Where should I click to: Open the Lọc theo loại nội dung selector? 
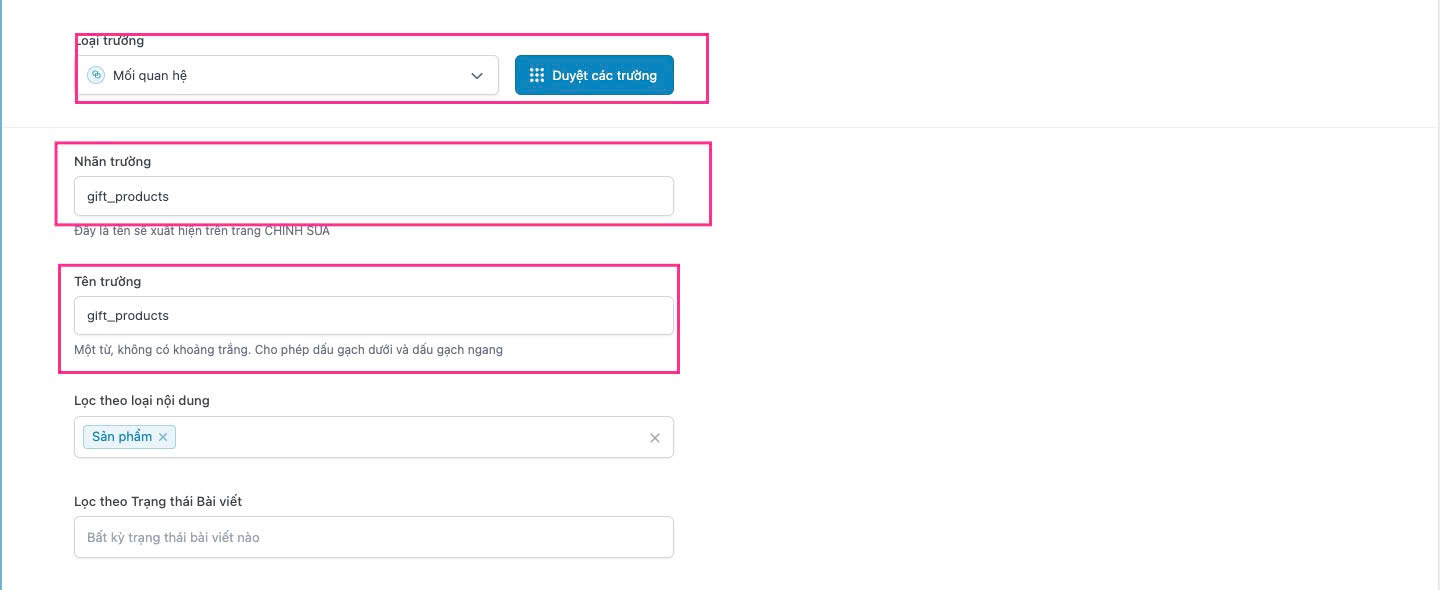(x=400, y=437)
